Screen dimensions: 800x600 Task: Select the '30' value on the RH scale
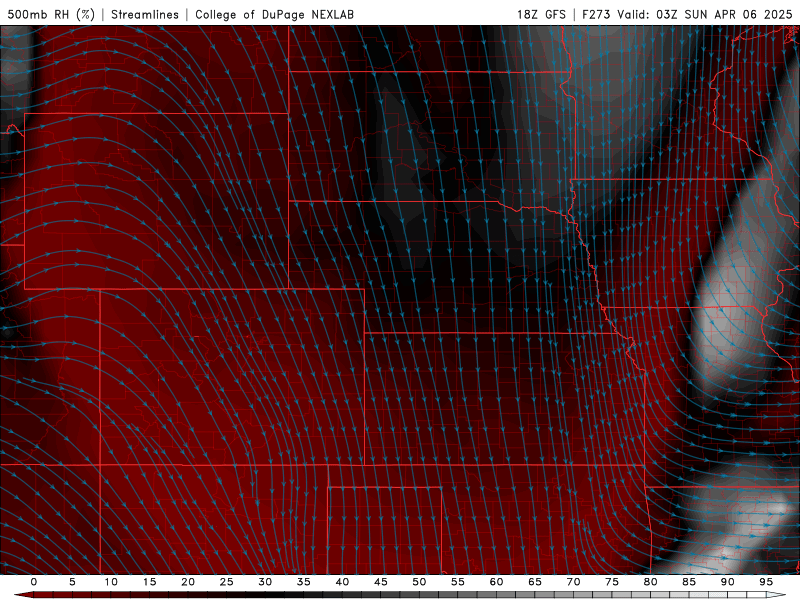tap(265, 582)
